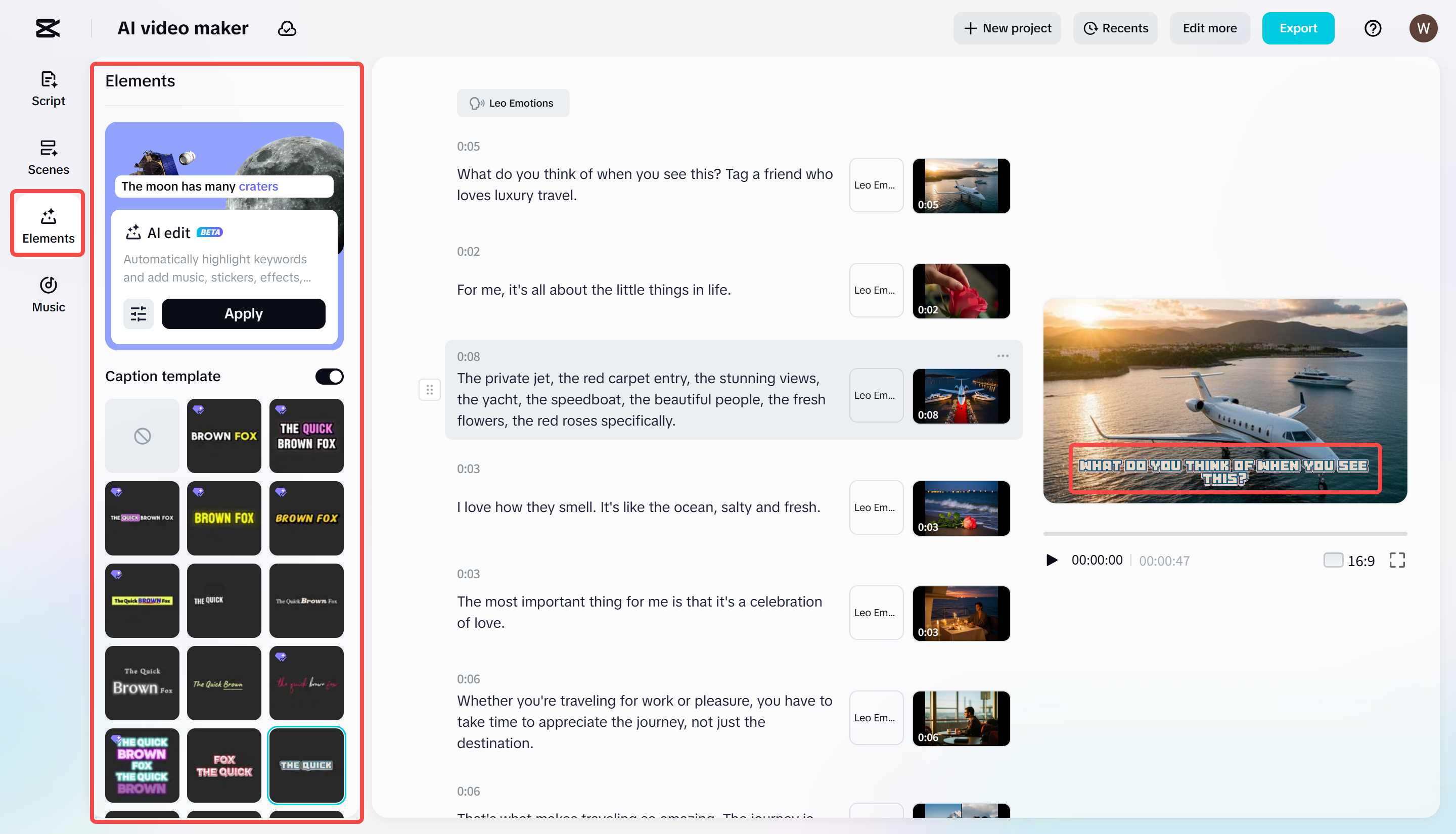Choose the serif Quick Brown Fox small template
Viewport: 1456px width, 834px height.
point(306,601)
